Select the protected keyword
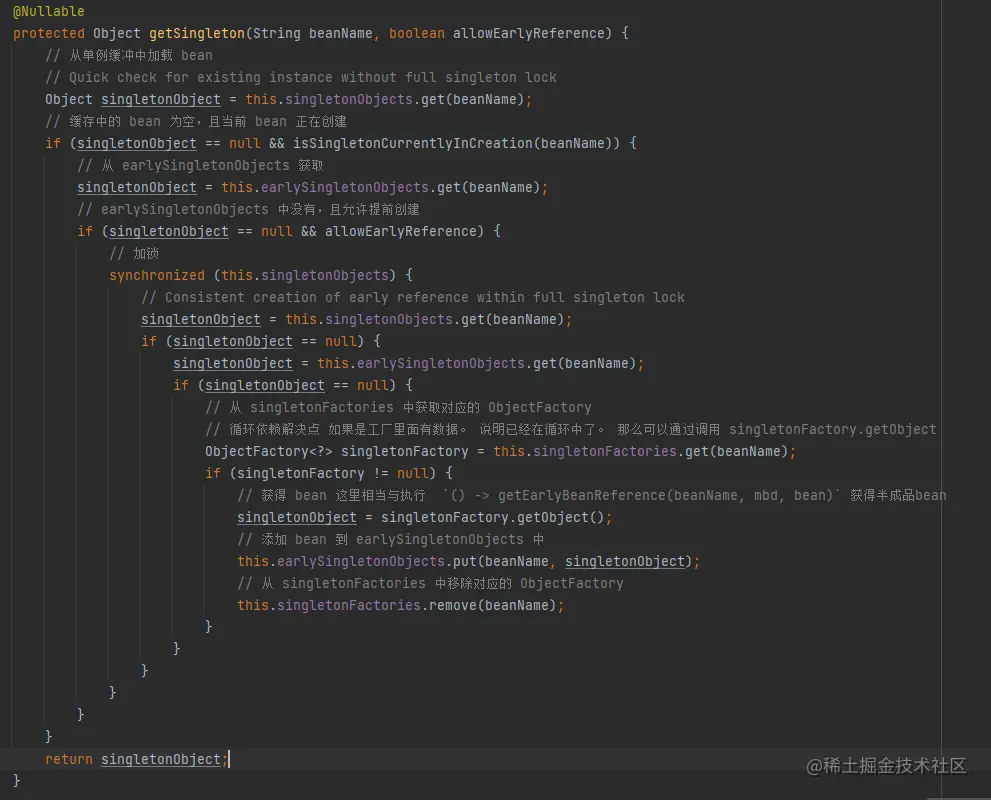 pyautogui.click(x=49, y=33)
